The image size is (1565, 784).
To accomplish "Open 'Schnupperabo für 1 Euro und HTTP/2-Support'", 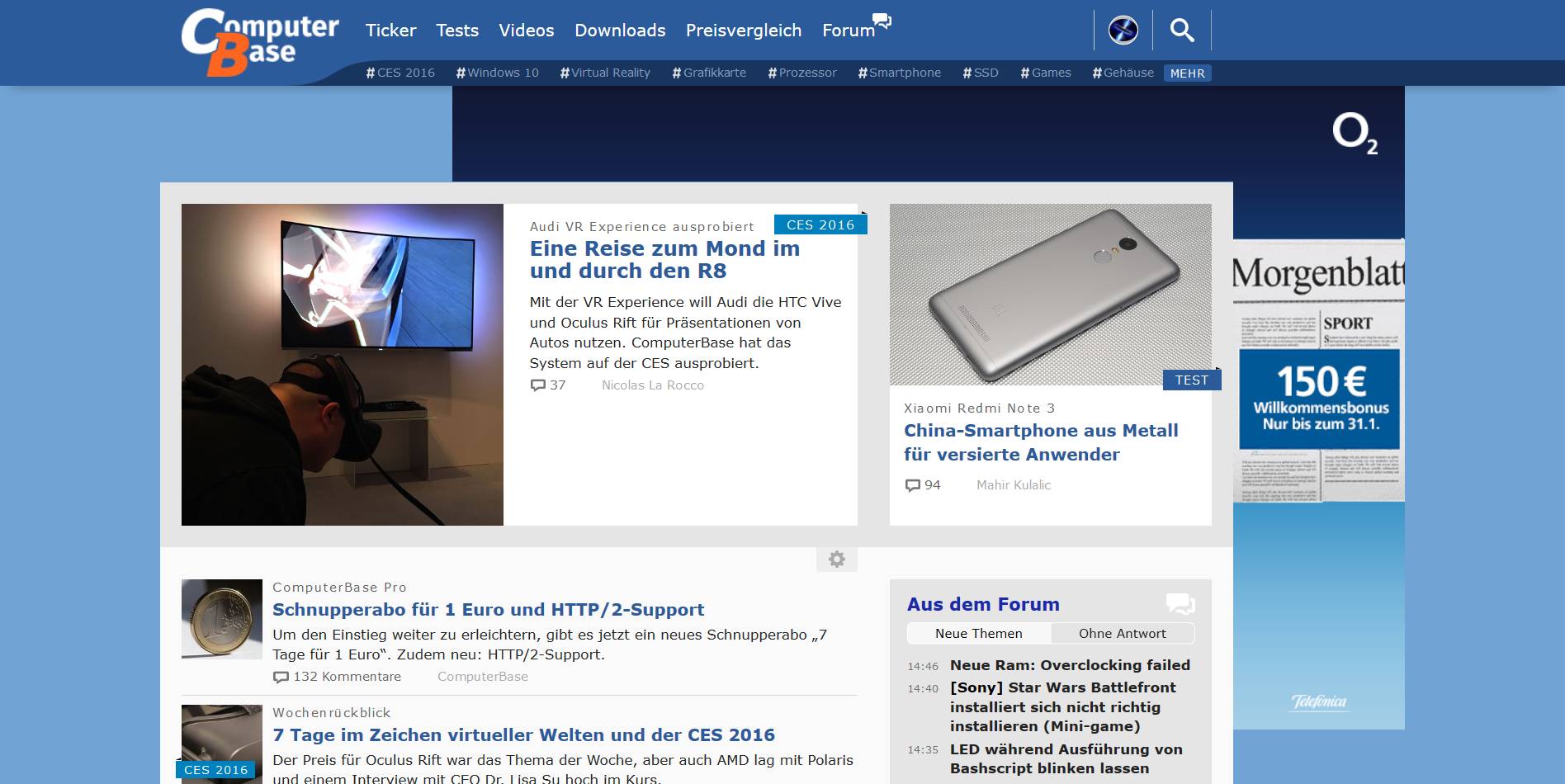I will coord(489,610).
